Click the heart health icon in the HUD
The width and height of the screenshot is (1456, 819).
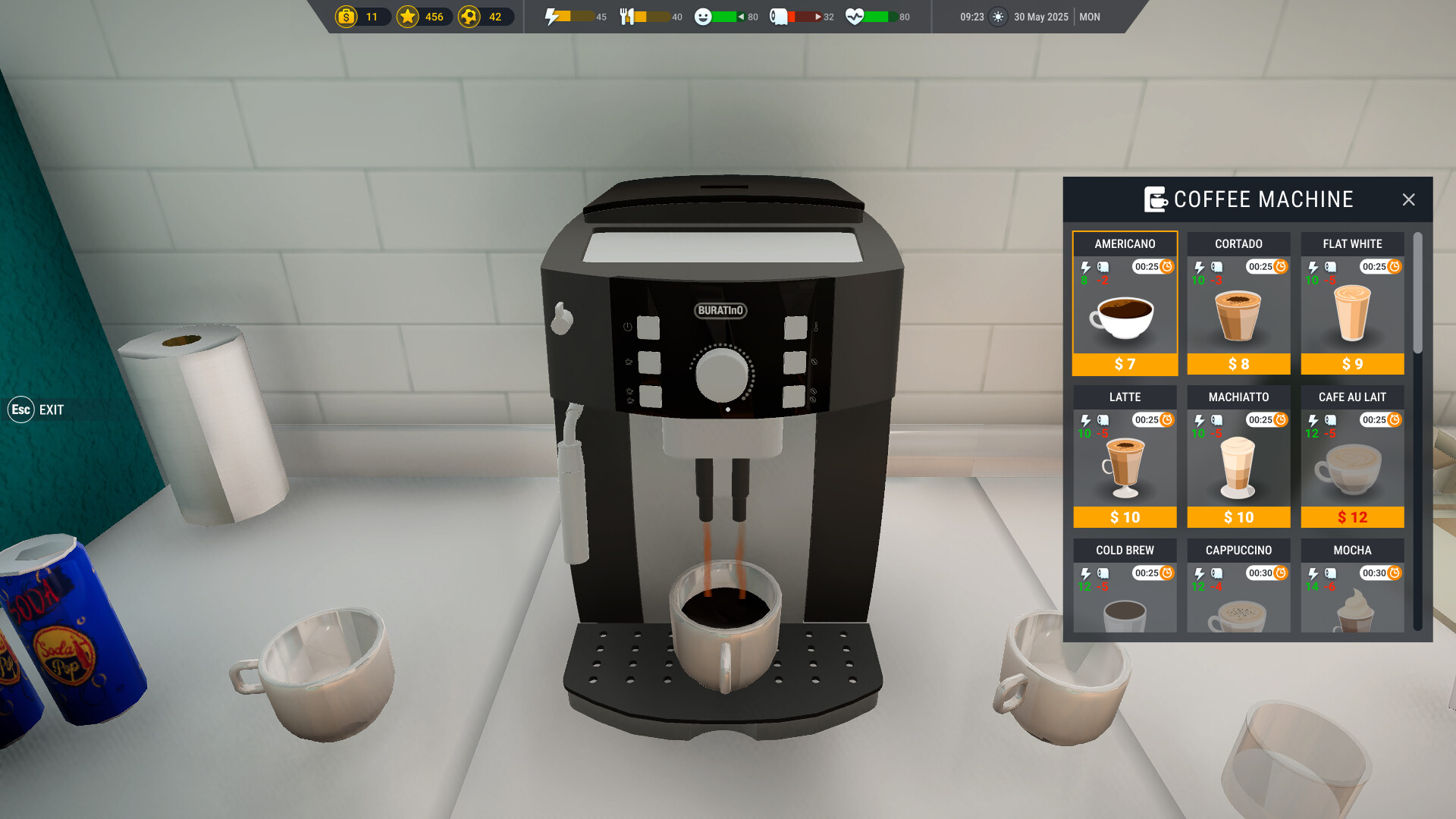click(x=856, y=15)
